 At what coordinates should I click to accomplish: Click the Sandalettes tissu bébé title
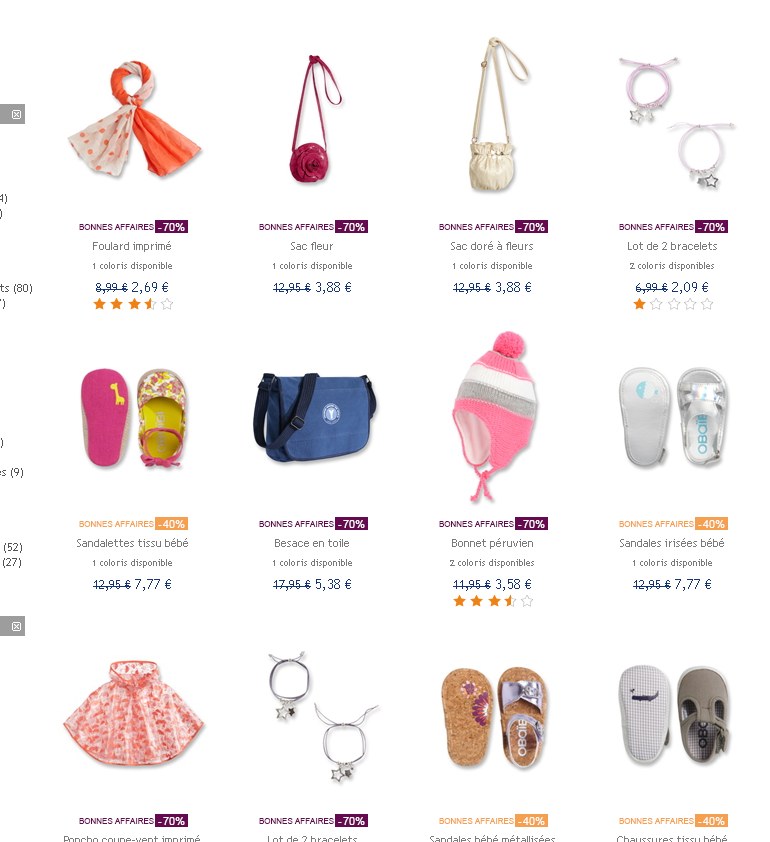(132, 543)
